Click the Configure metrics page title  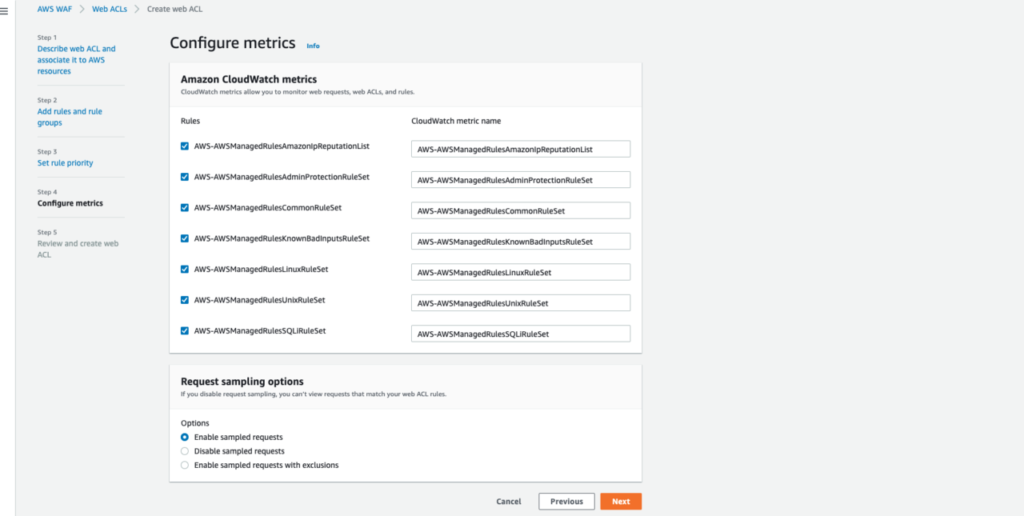(x=232, y=43)
